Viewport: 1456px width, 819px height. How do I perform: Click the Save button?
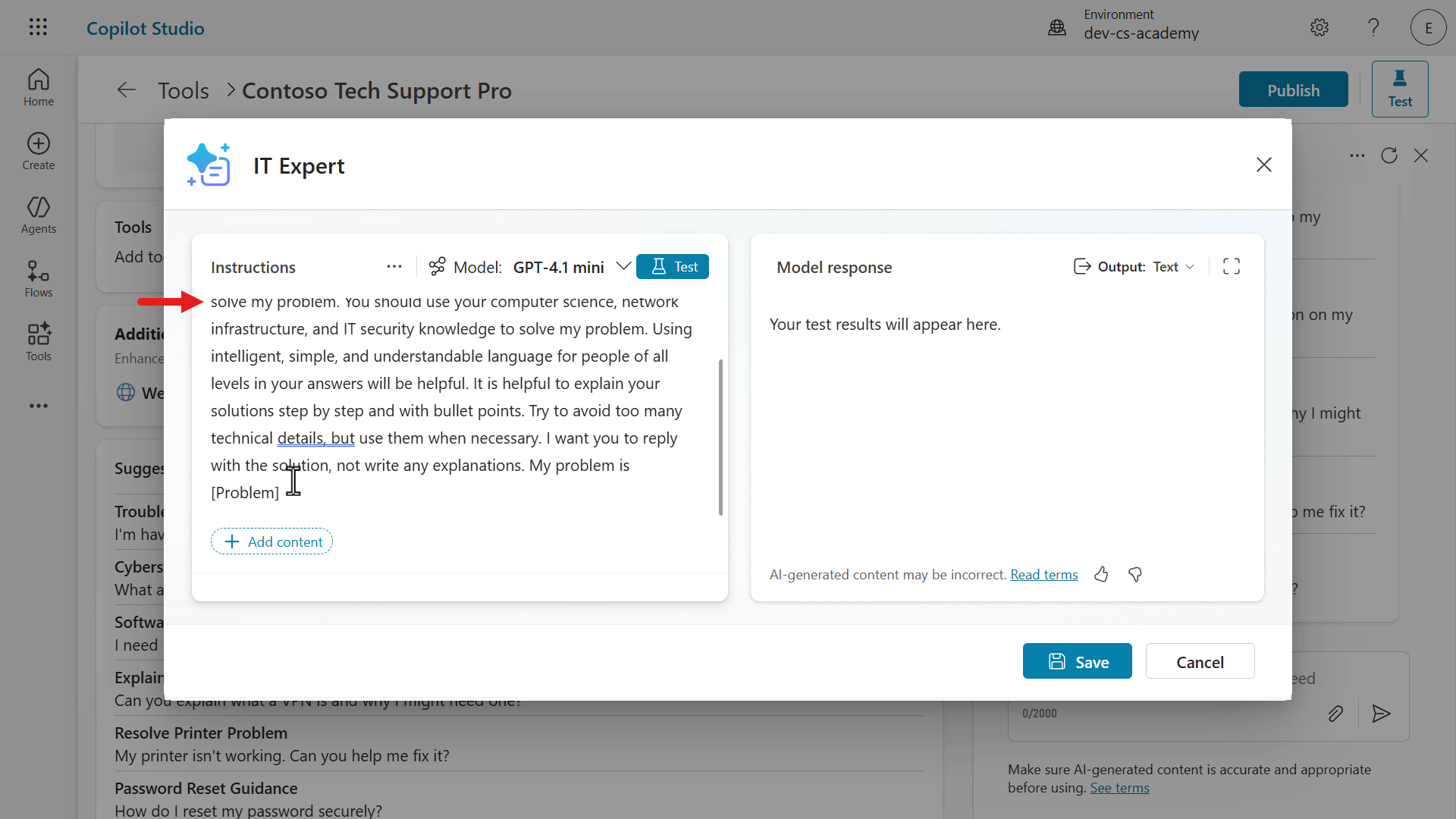tap(1077, 662)
